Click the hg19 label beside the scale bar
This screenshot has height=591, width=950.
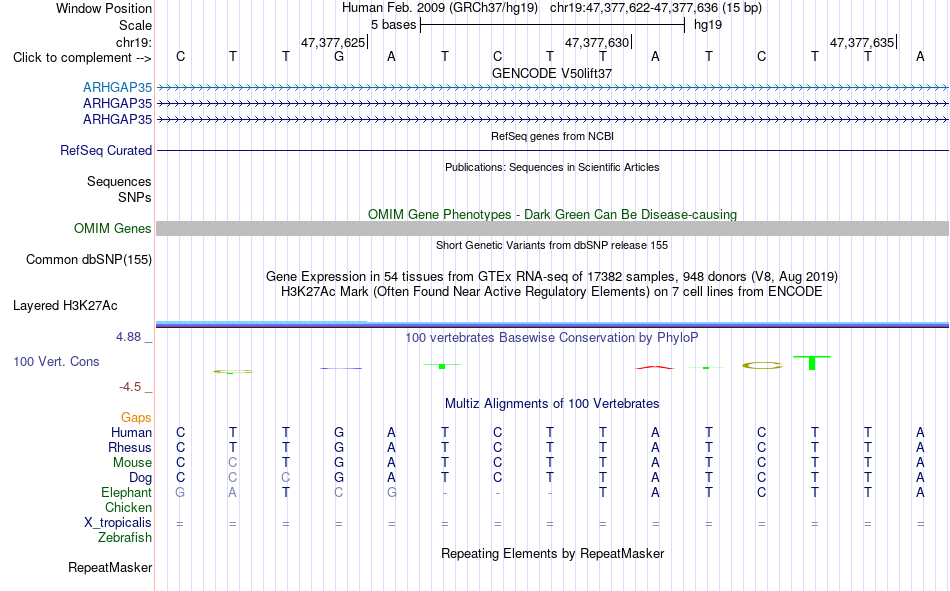pyautogui.click(x=708, y=25)
